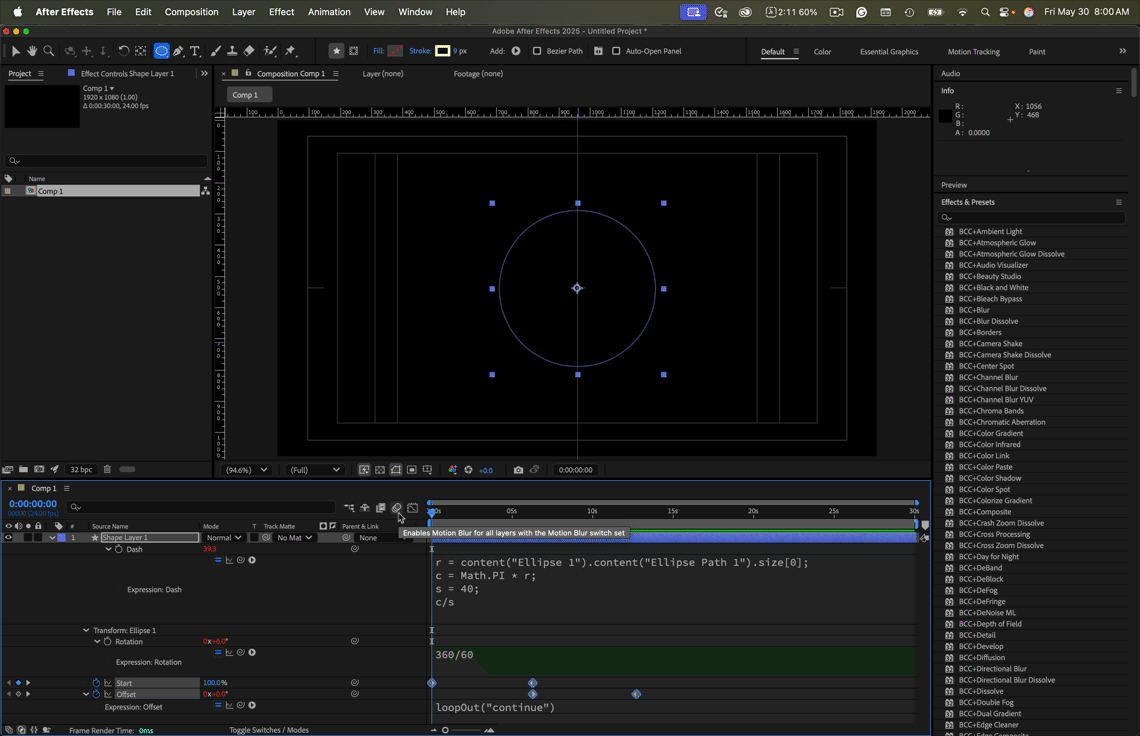The width and height of the screenshot is (1140, 736).
Task: Select the Hand tool
Action: pyautogui.click(x=32, y=51)
